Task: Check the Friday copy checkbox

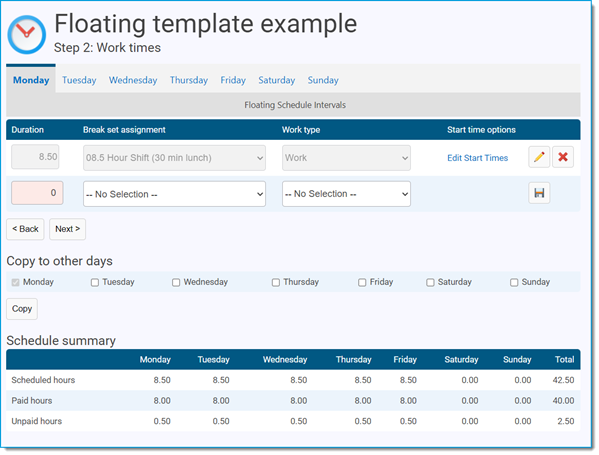Action: pos(362,282)
